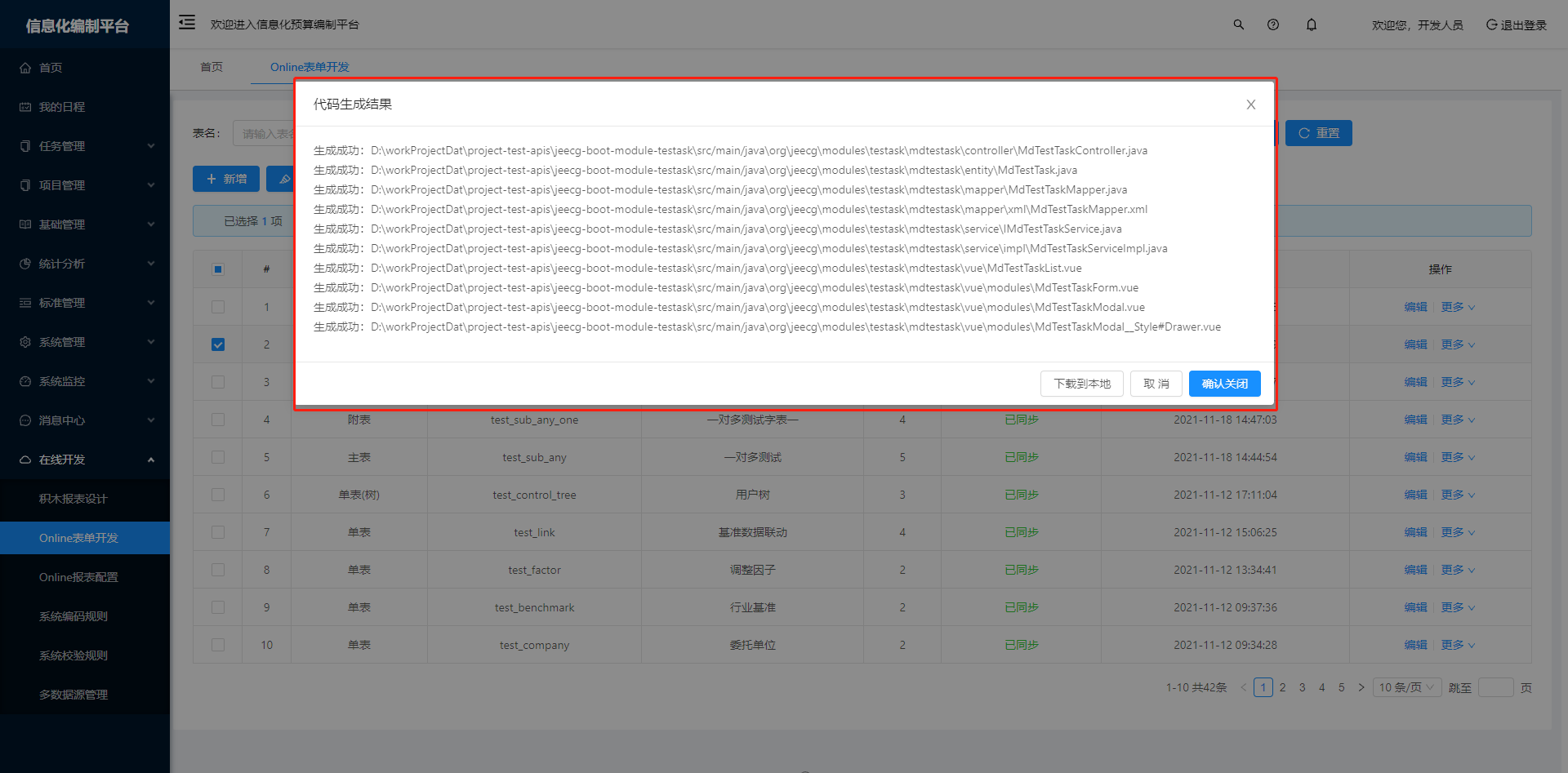Click the icon beside 任务管理

(x=25, y=146)
